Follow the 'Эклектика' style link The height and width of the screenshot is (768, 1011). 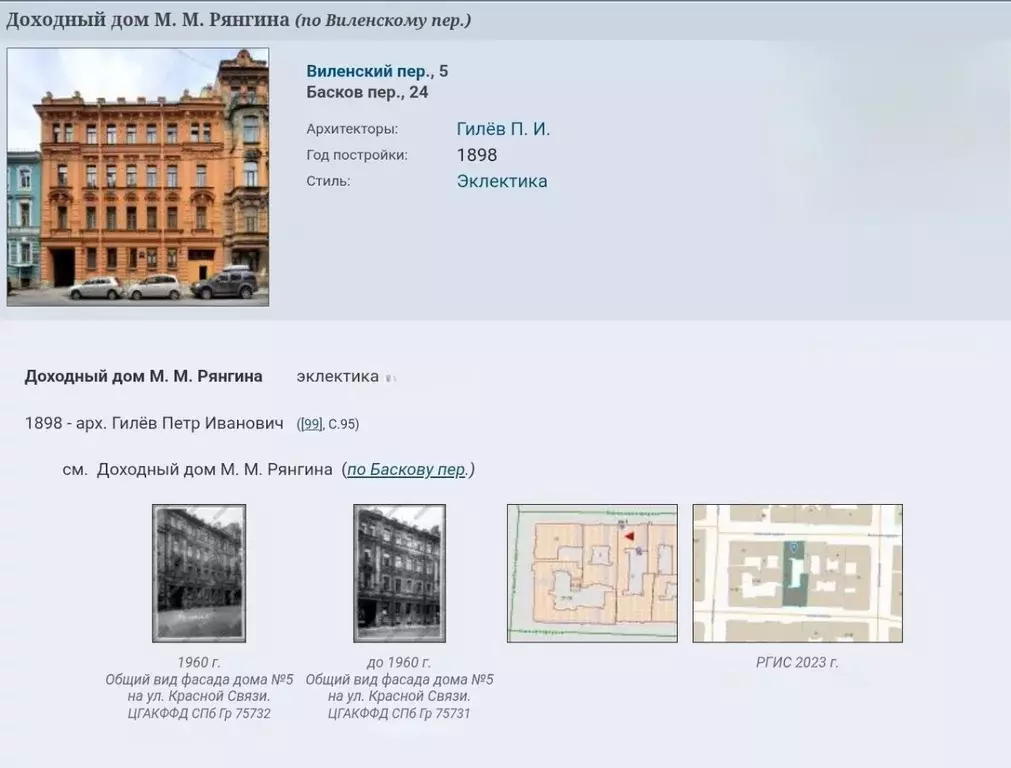(502, 181)
